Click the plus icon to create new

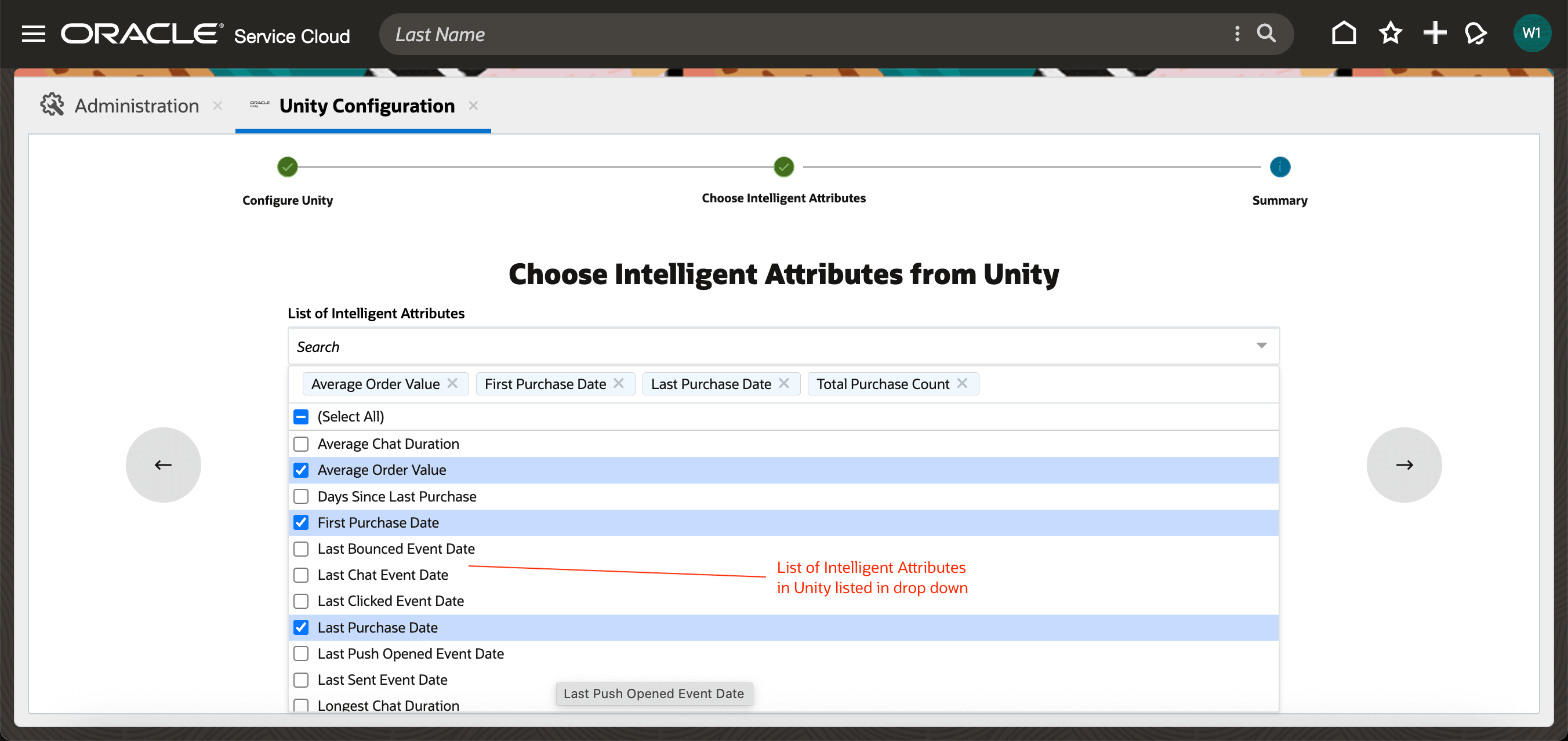click(x=1434, y=33)
